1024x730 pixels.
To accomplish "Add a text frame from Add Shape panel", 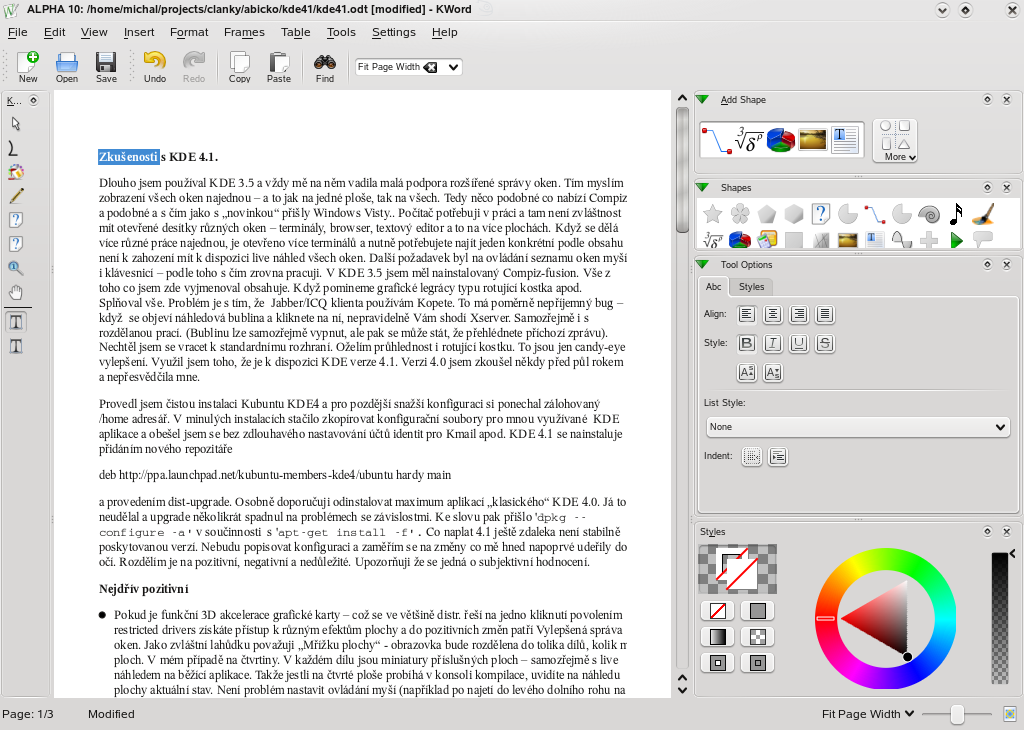I will [845, 139].
